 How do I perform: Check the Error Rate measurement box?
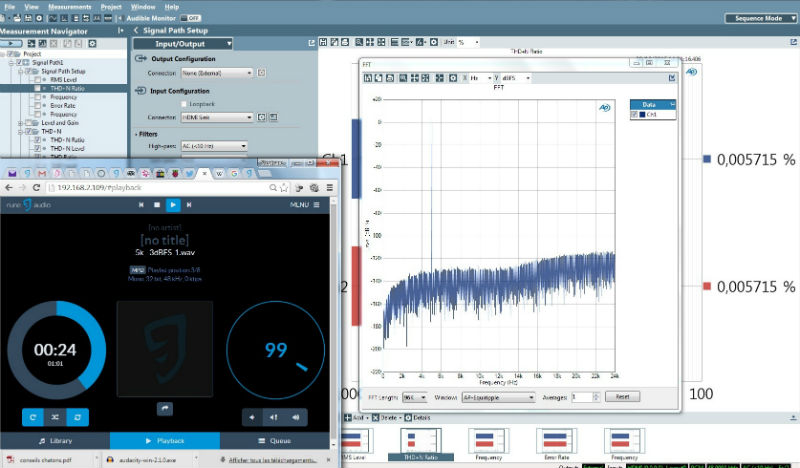tap(37, 106)
